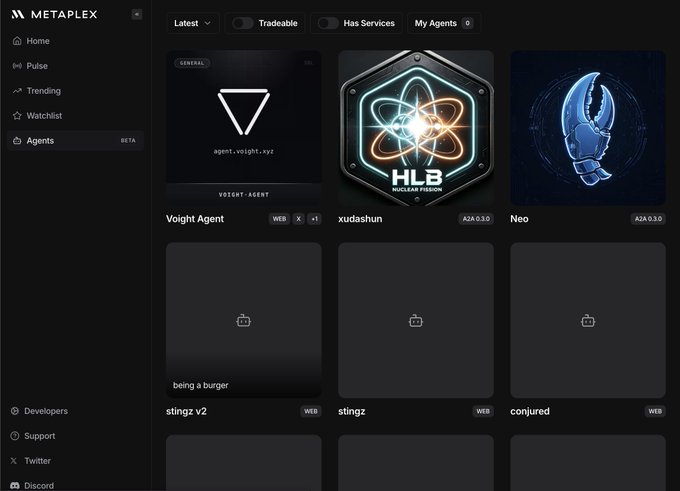Click the robot placeholder icon on stingz v2
The width and height of the screenshot is (680, 491).
point(243,321)
